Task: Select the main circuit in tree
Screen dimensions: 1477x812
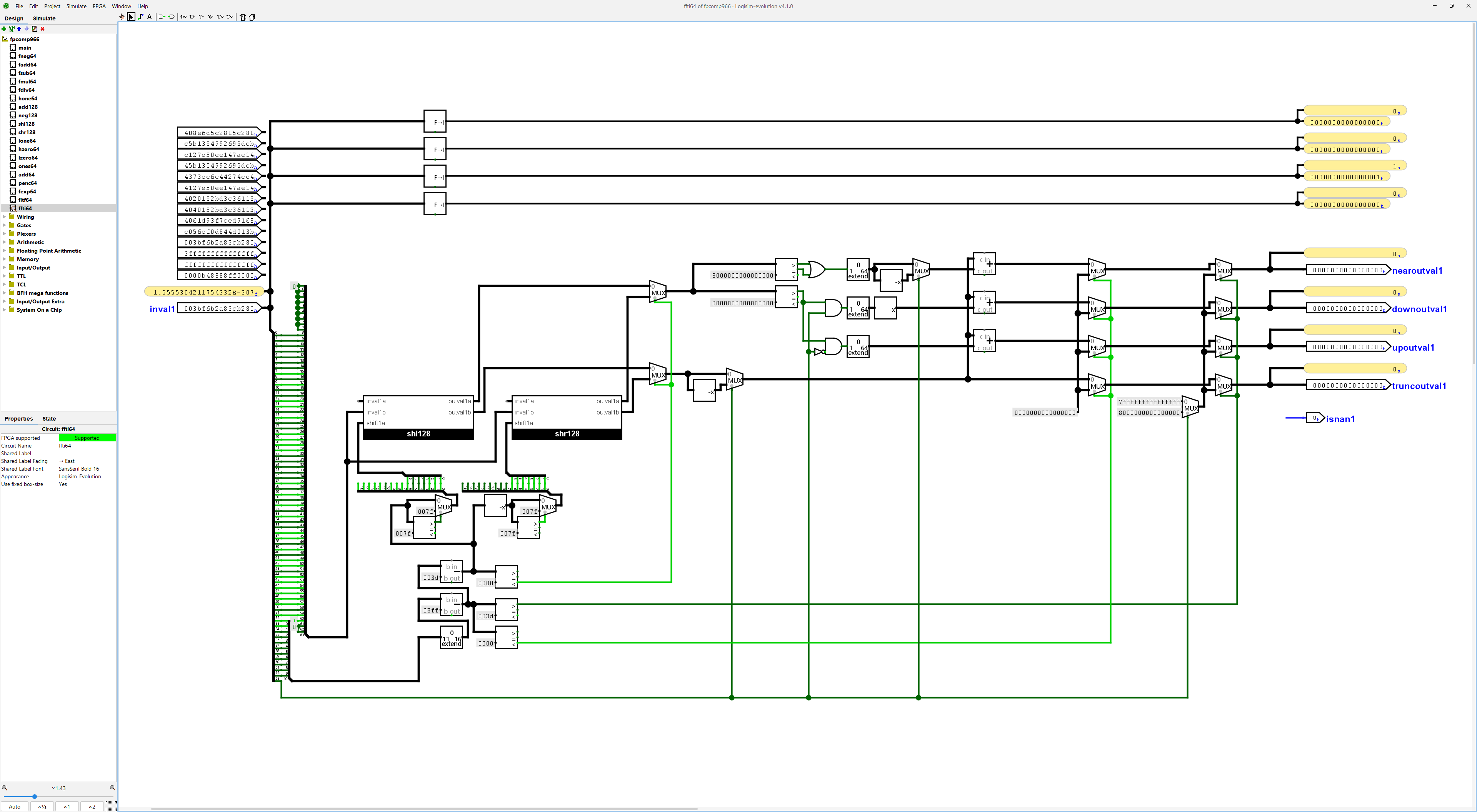Action: [25, 48]
